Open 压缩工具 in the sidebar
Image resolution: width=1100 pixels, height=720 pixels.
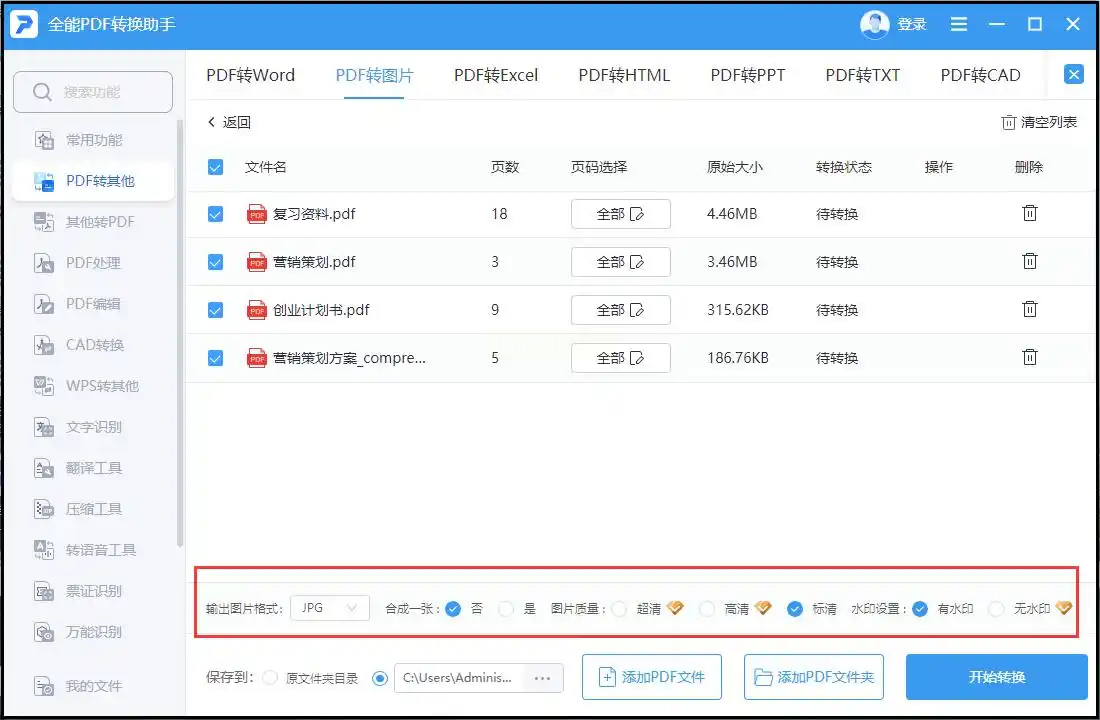(93, 509)
